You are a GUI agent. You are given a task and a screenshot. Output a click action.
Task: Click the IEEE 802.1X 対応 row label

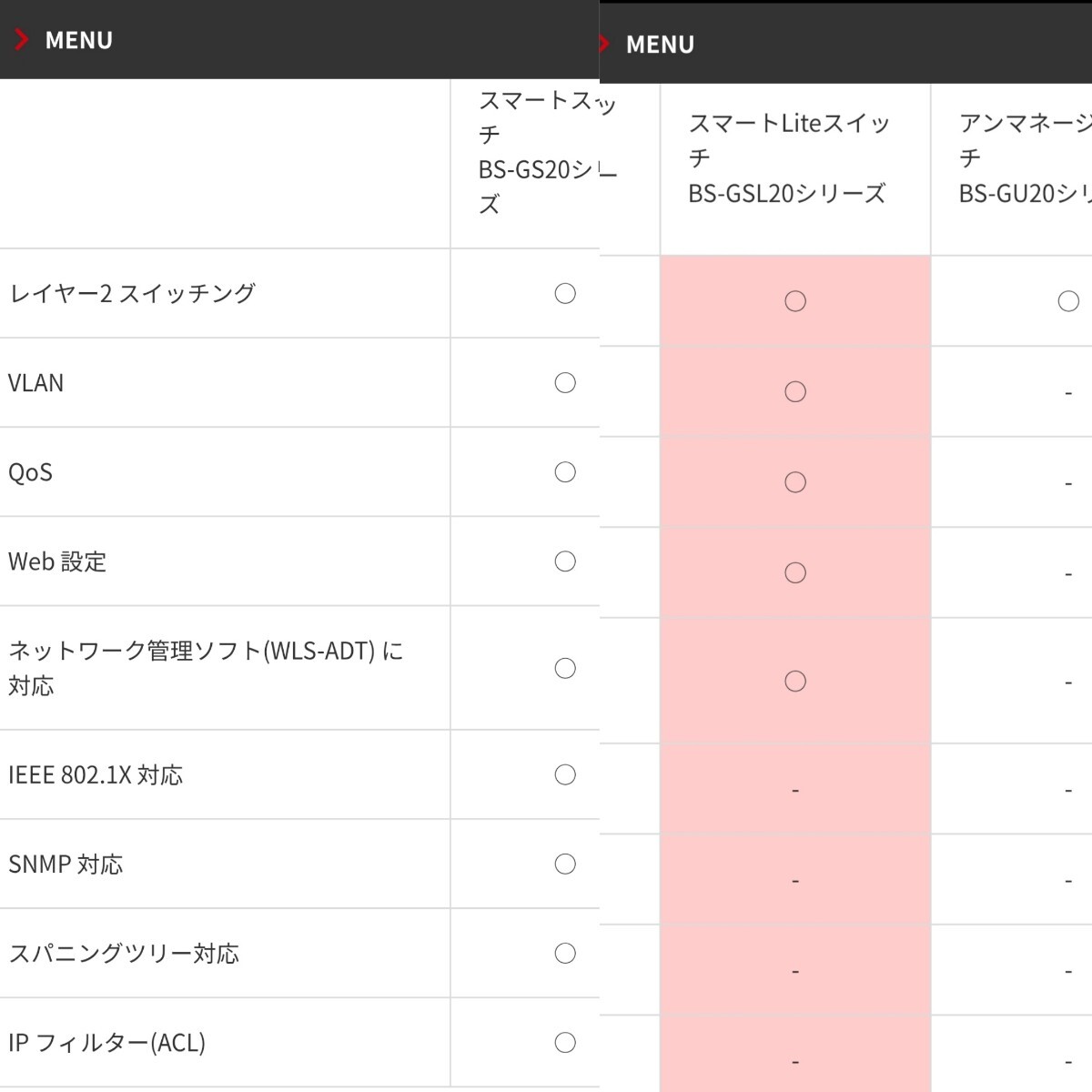coord(96,774)
